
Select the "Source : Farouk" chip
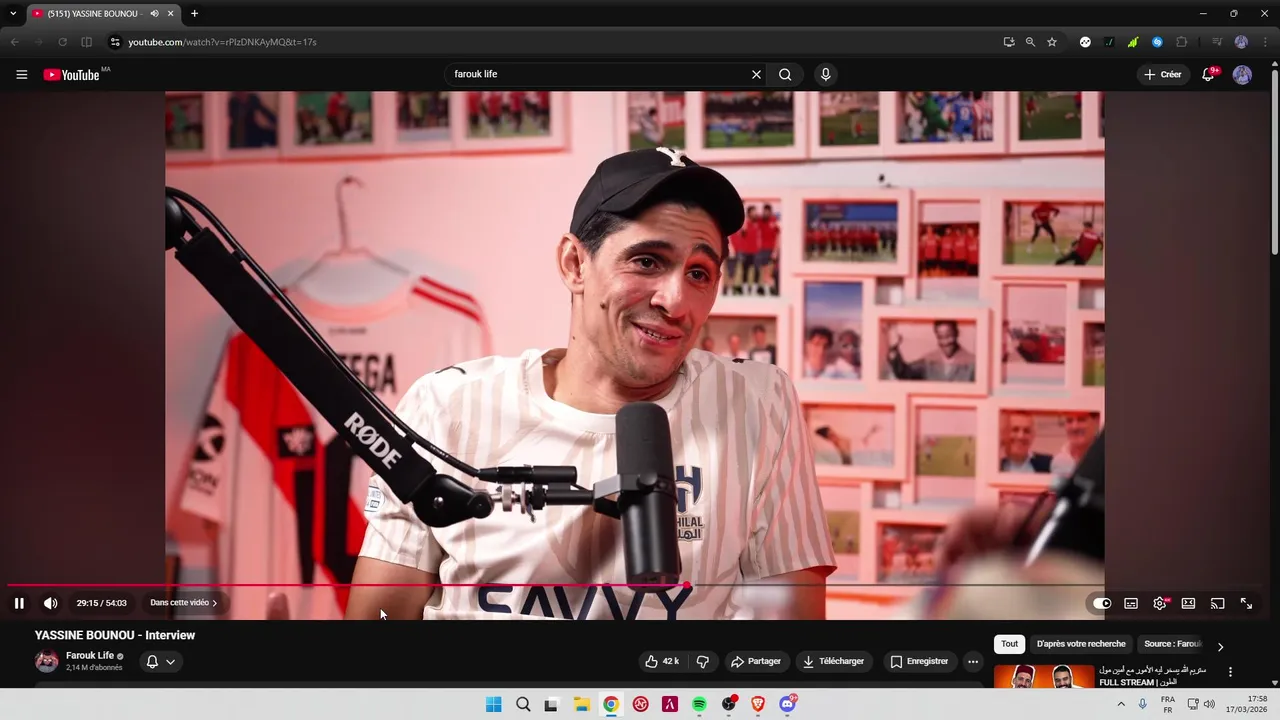point(1172,644)
